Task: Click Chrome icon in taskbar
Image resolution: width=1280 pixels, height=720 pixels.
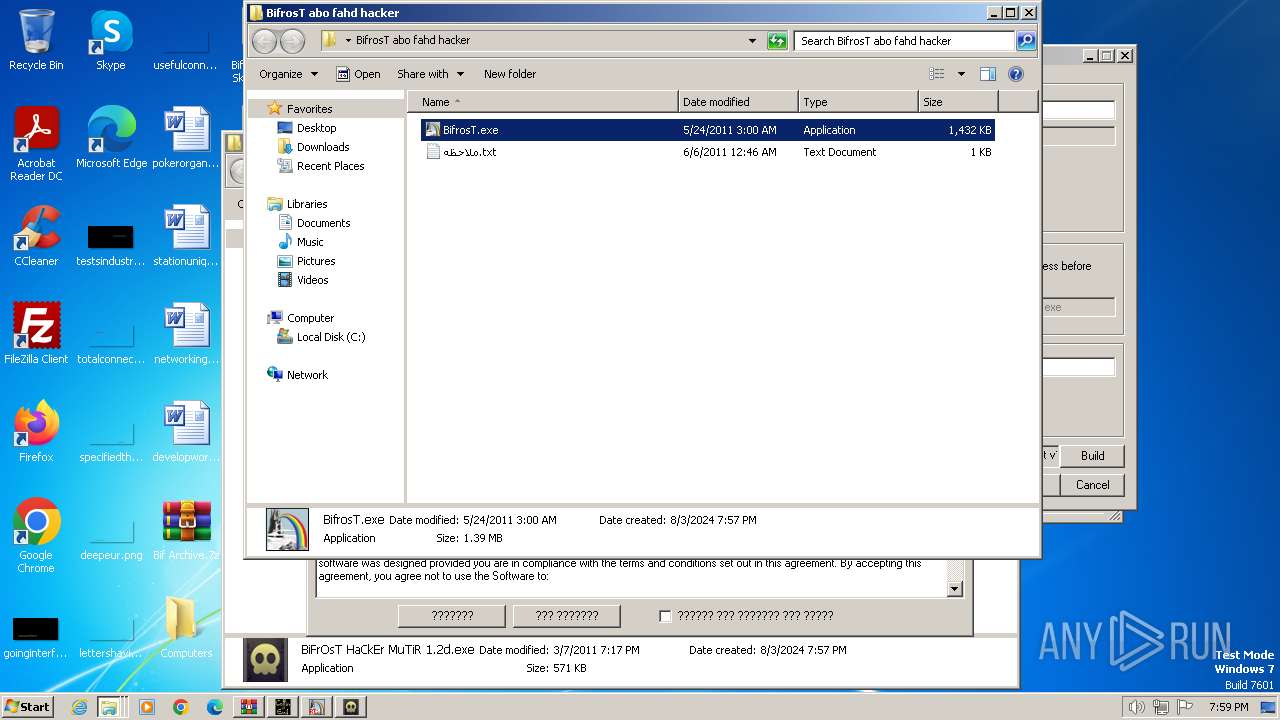Action: tap(181, 707)
